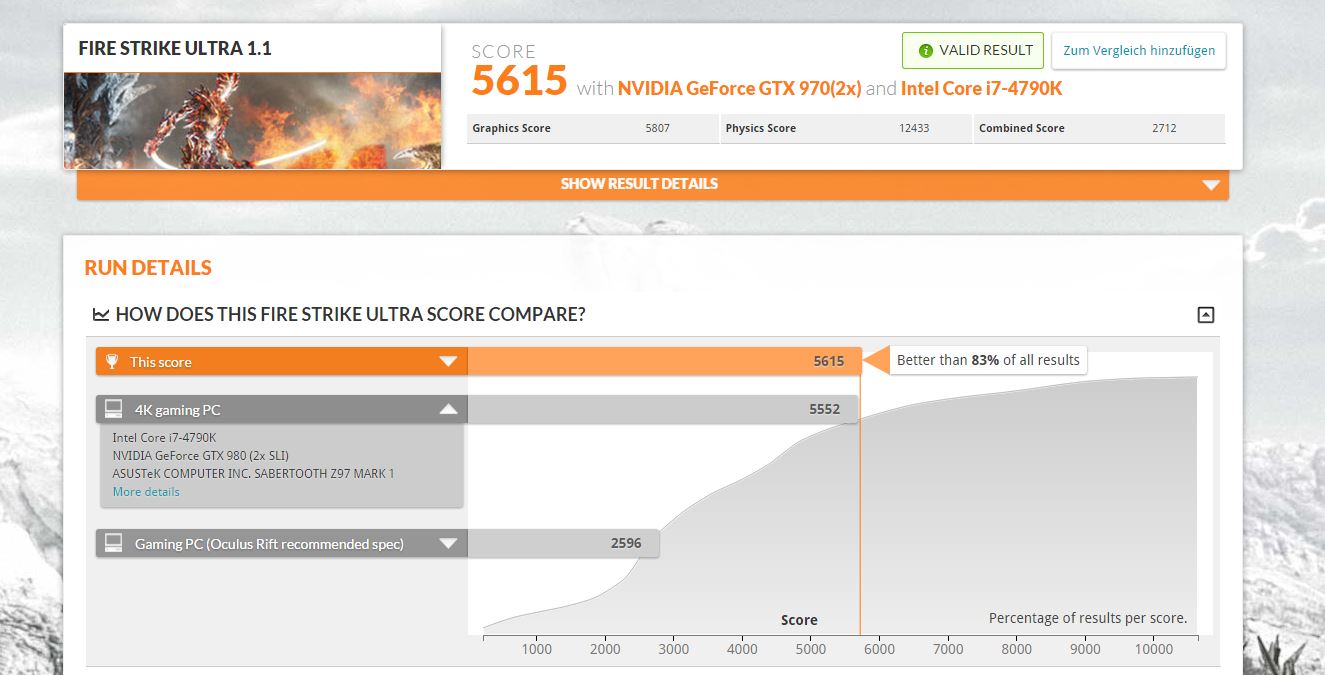The image size is (1325, 675).
Task: Click the Physics Score 12433 cell
Action: point(846,128)
